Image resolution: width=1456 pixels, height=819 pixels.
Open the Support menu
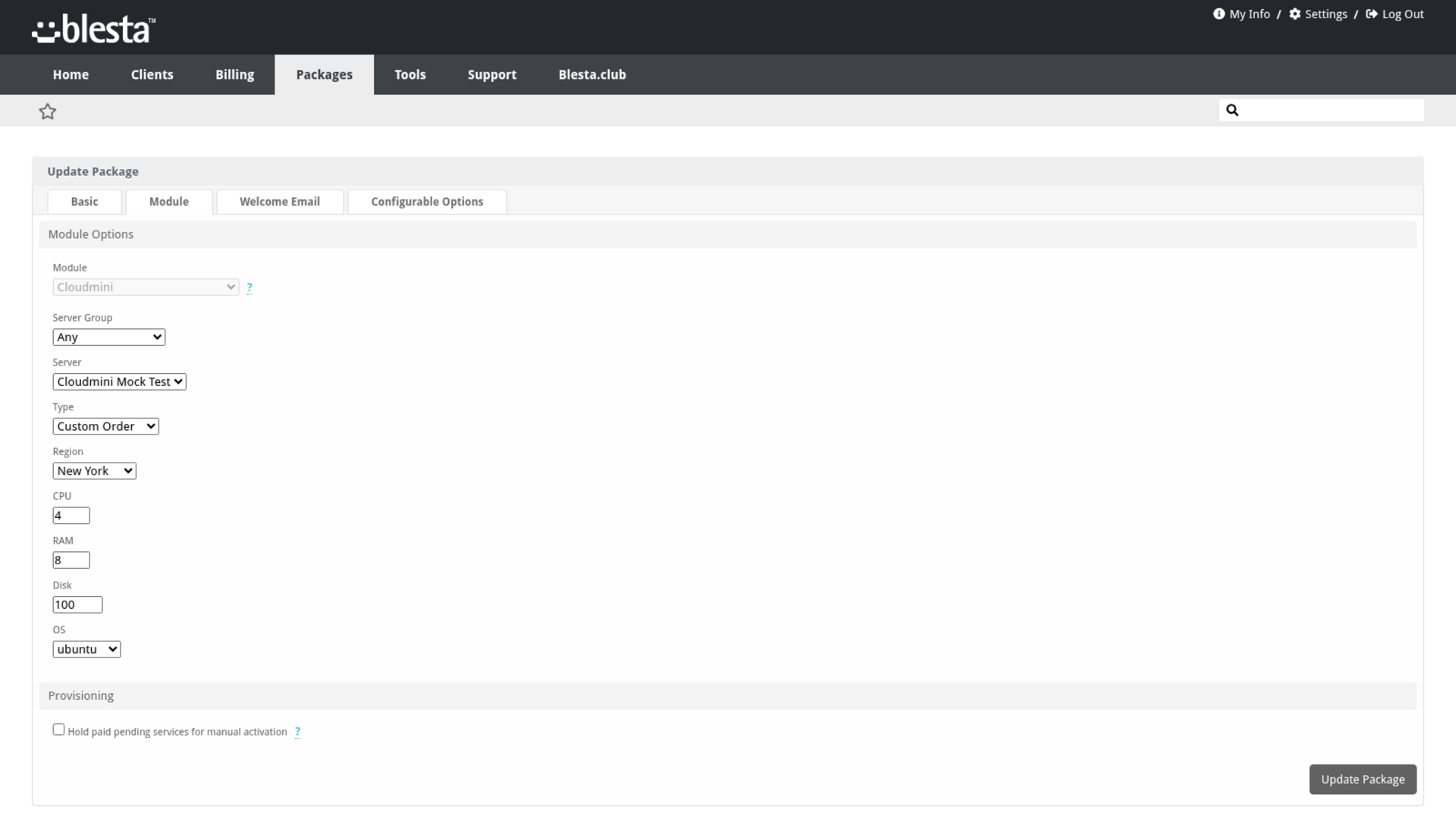[x=492, y=74]
